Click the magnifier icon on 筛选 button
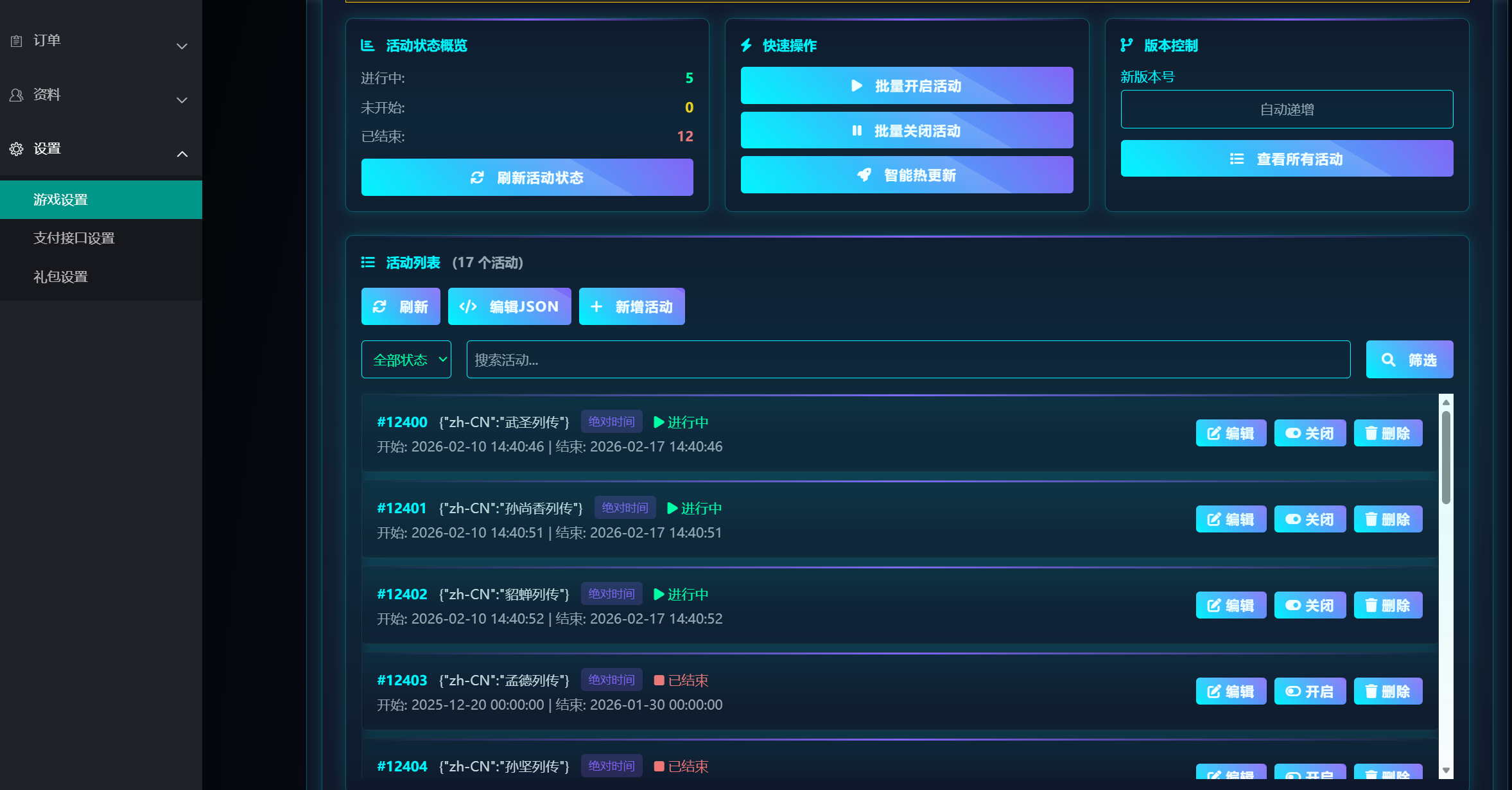 [x=1388, y=360]
